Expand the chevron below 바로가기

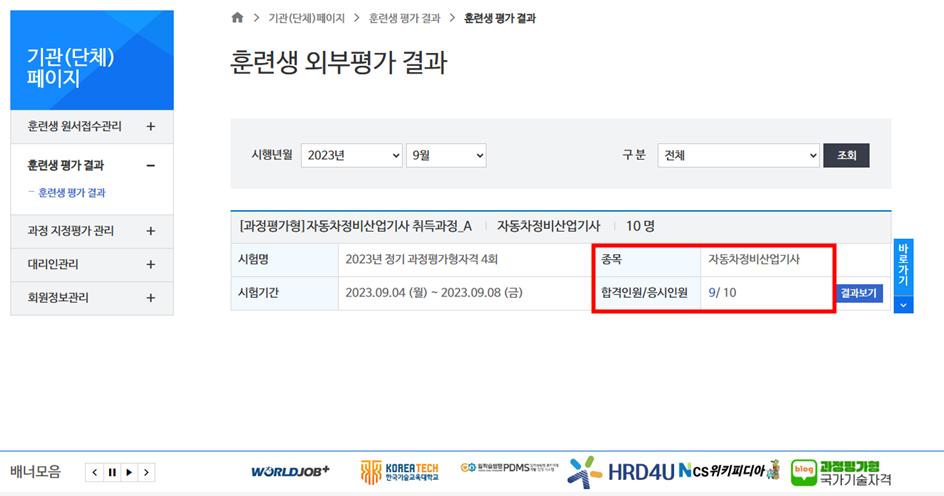point(903,305)
